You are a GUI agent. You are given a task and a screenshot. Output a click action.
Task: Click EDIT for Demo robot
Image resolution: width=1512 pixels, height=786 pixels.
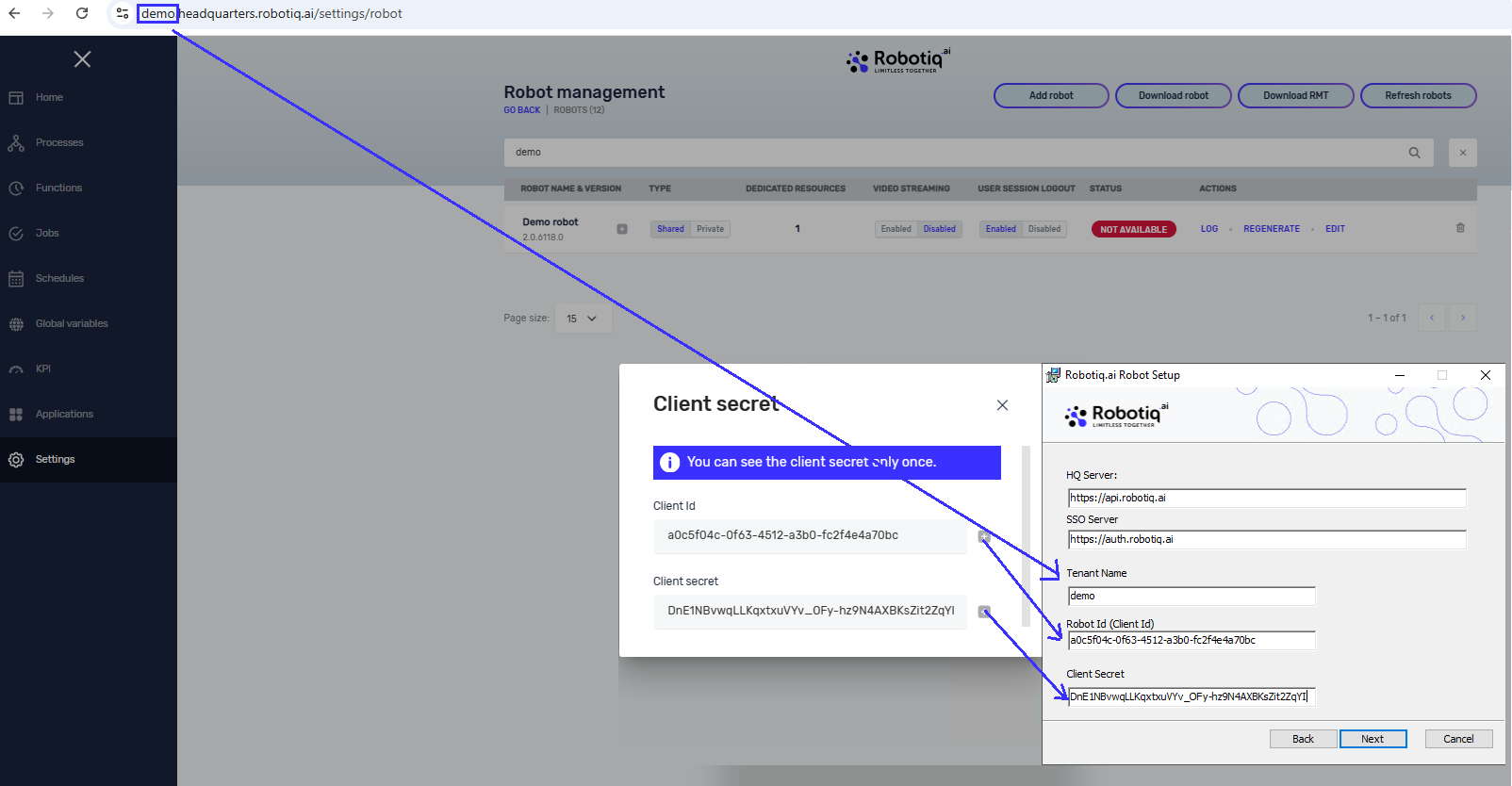tap(1335, 229)
